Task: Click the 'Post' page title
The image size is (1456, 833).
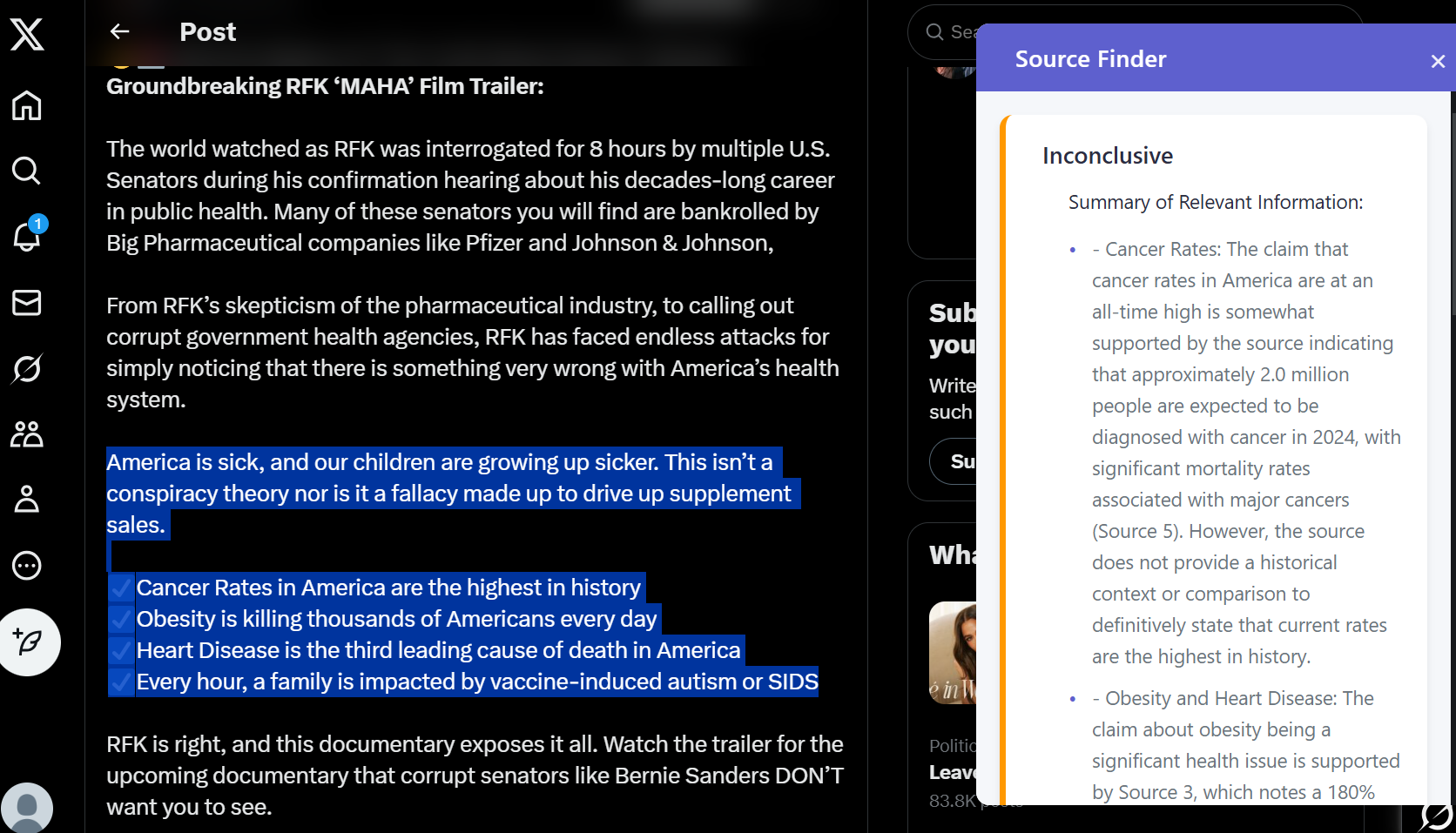Action: (x=207, y=32)
